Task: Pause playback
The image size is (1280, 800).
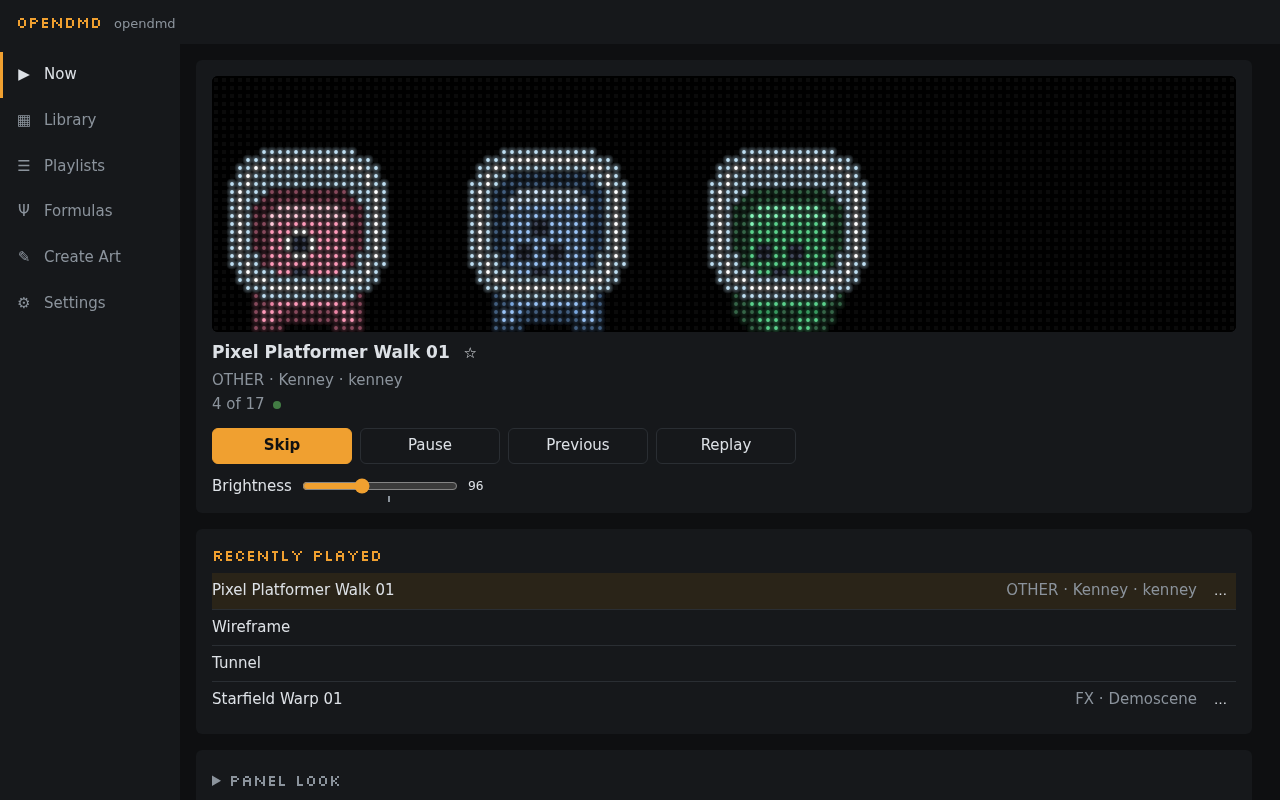Action: (430, 446)
